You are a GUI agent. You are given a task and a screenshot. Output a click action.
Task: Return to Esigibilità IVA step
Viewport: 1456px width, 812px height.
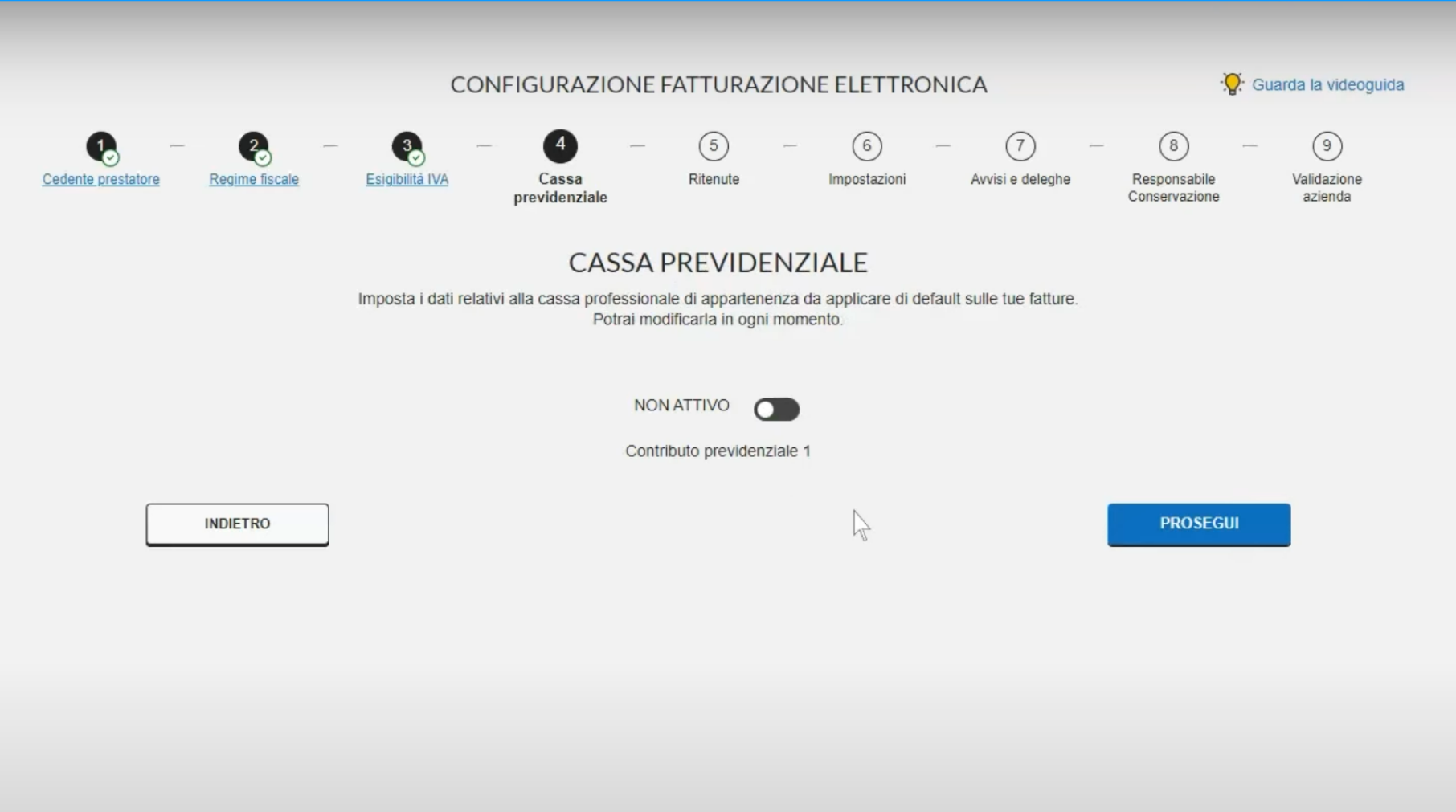(407, 179)
